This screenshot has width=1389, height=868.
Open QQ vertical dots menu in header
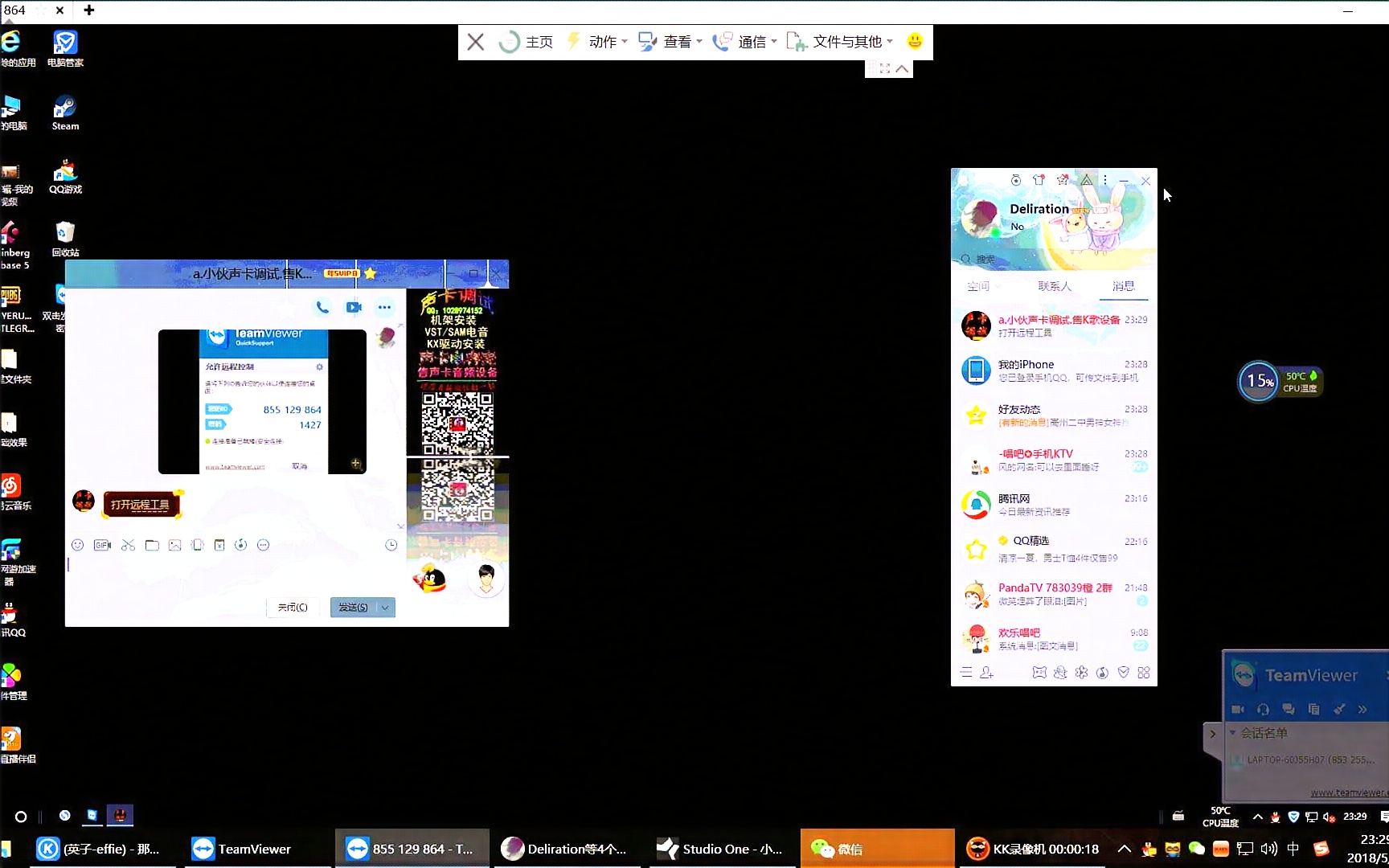1105,180
